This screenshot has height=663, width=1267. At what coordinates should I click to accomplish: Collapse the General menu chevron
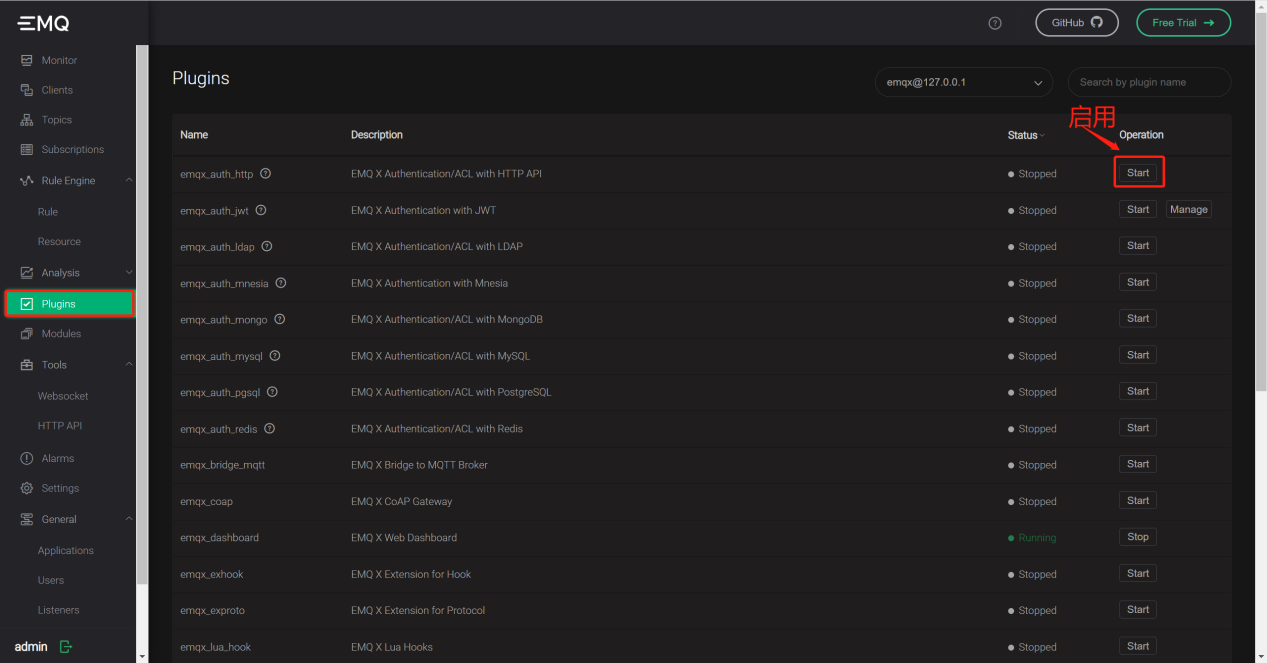[x=129, y=519]
